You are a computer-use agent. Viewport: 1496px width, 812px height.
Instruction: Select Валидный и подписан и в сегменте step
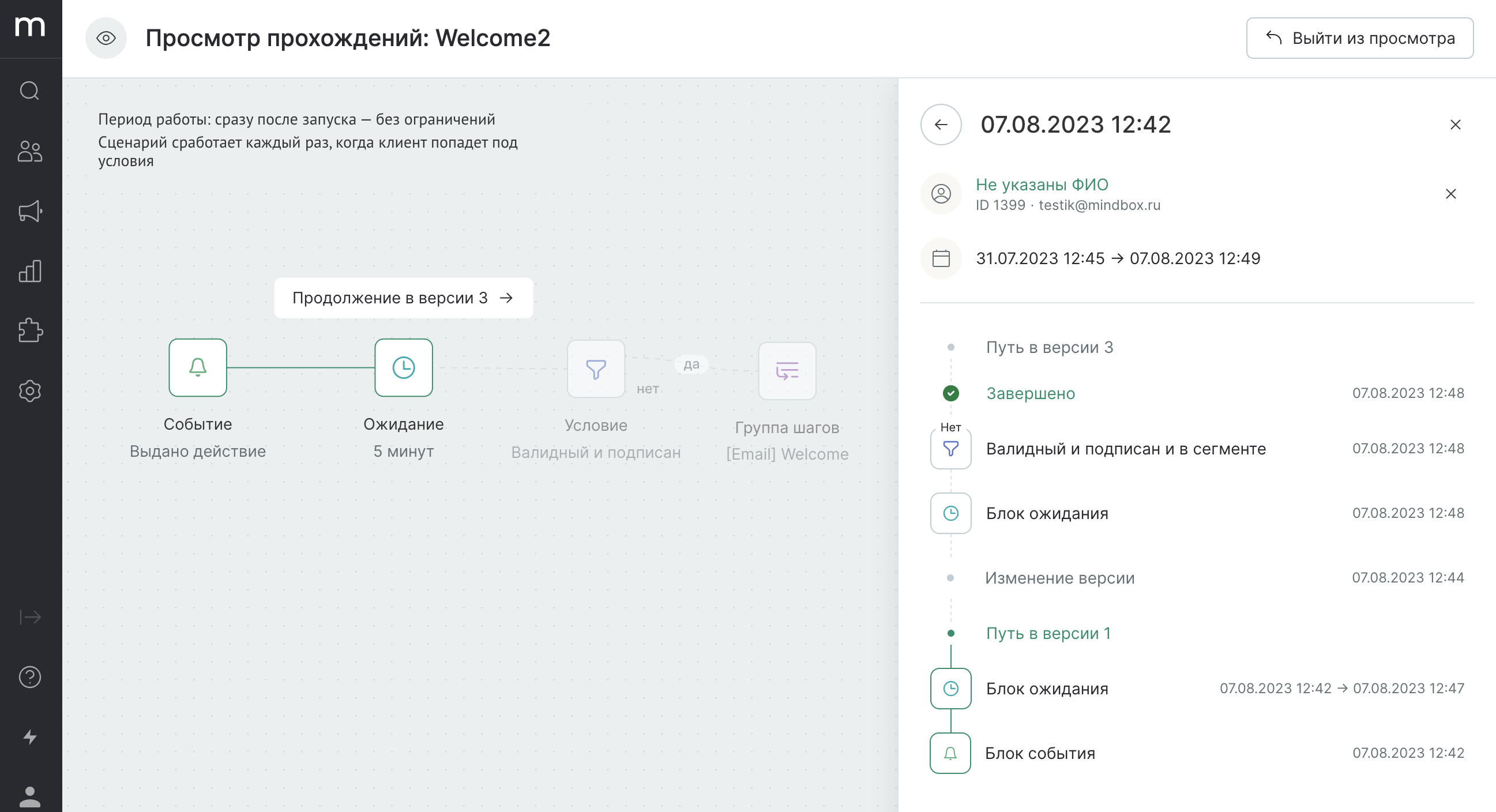1197,449
